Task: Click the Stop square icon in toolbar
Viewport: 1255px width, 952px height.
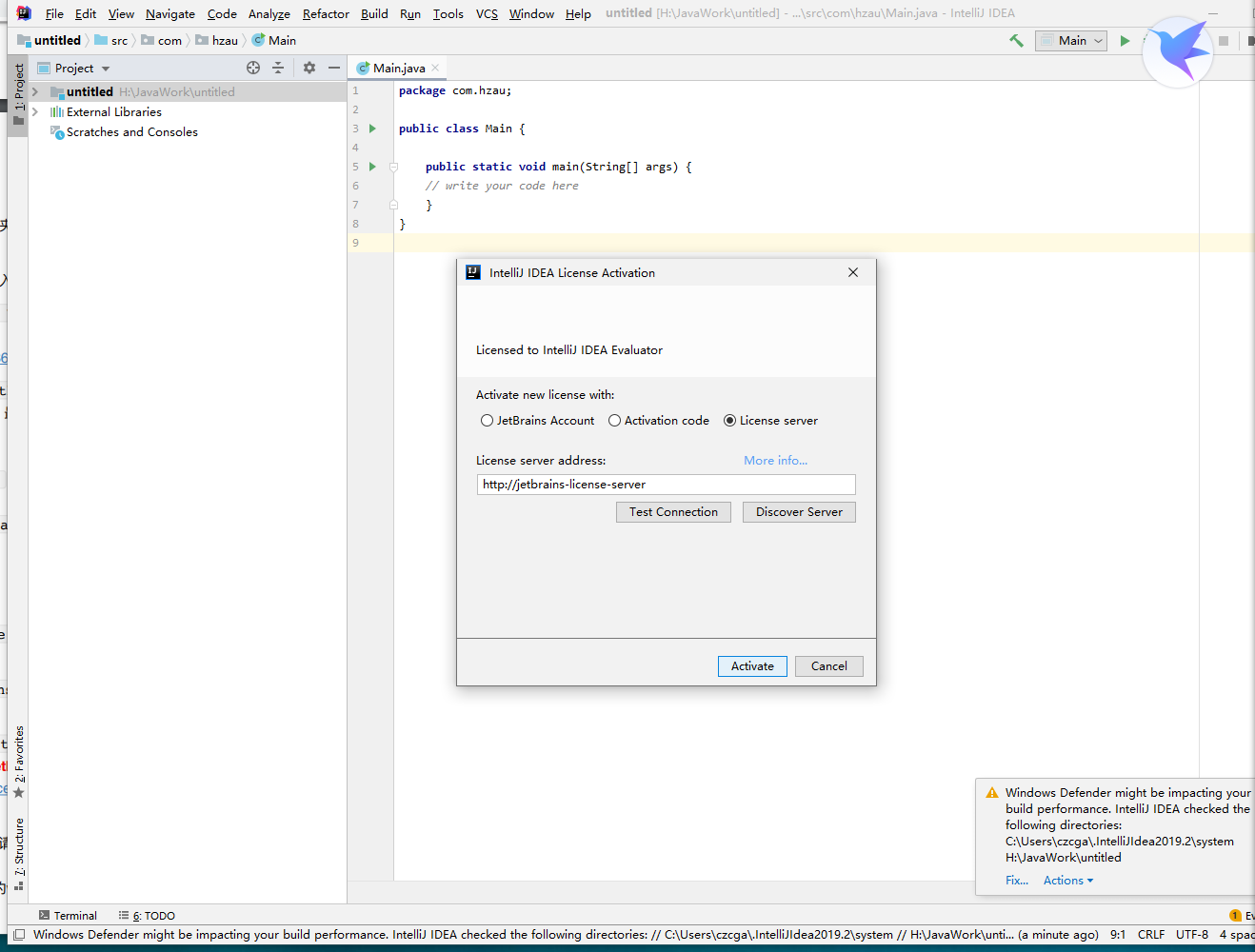Action: pos(1224,41)
